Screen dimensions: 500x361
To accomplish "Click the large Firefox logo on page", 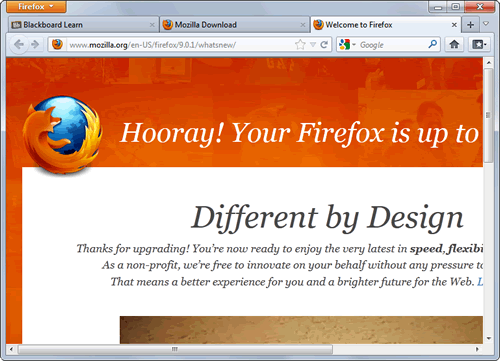I will [62, 135].
